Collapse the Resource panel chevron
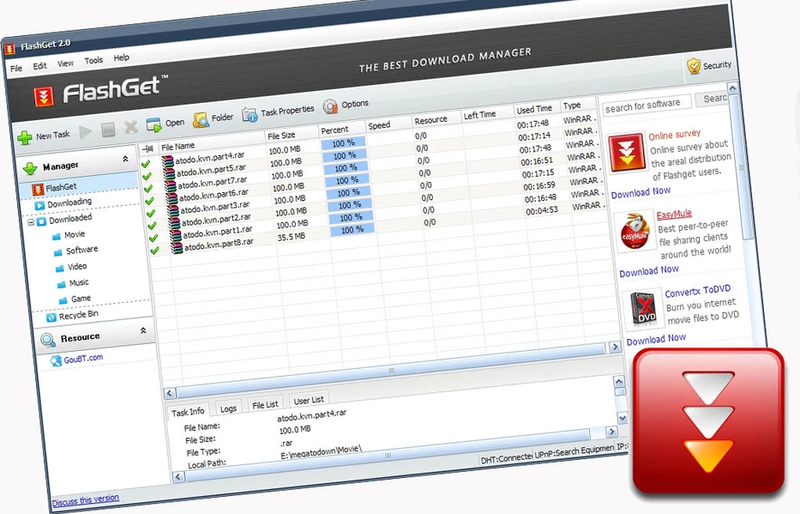 point(143,331)
